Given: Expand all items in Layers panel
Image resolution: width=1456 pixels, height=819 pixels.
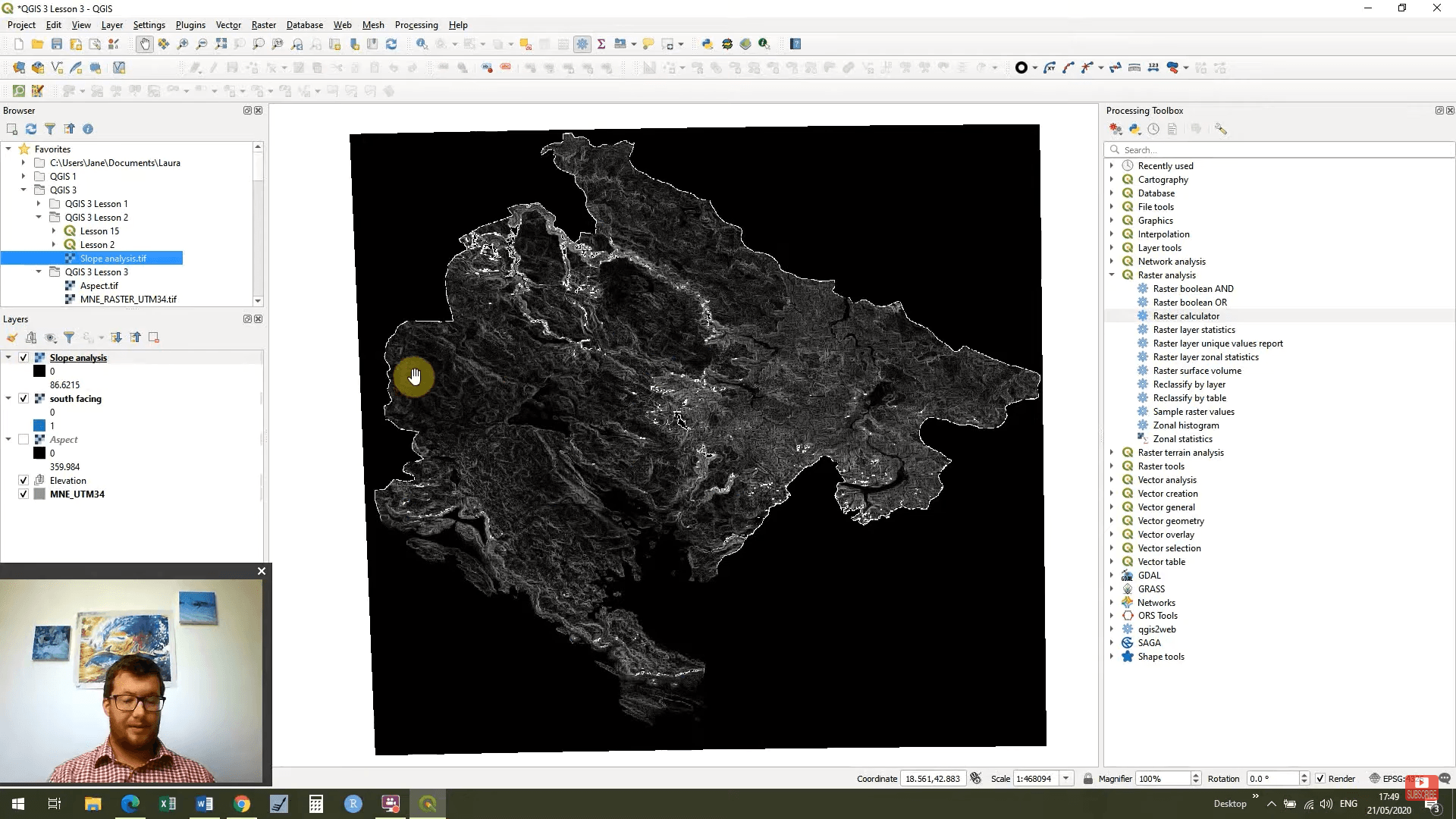Looking at the screenshot, I should (116, 337).
